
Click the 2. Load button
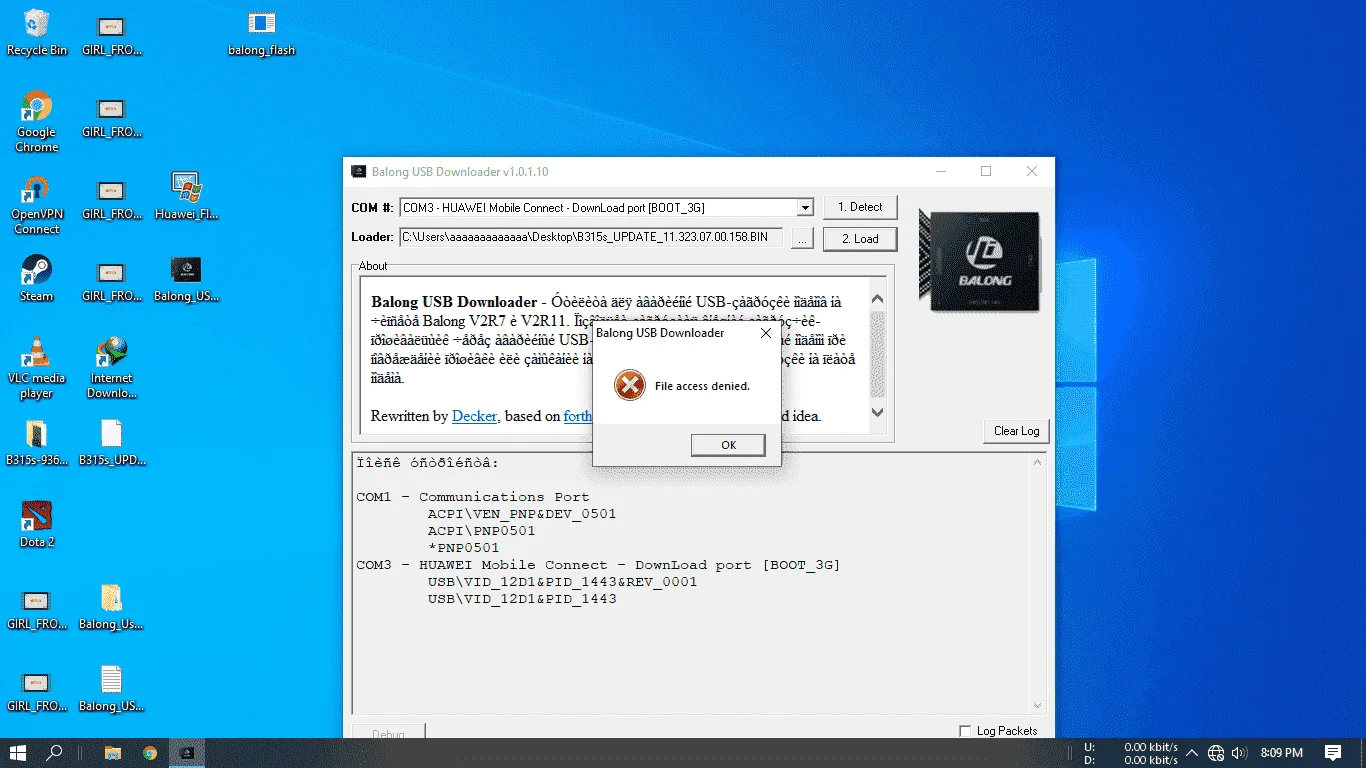click(860, 239)
